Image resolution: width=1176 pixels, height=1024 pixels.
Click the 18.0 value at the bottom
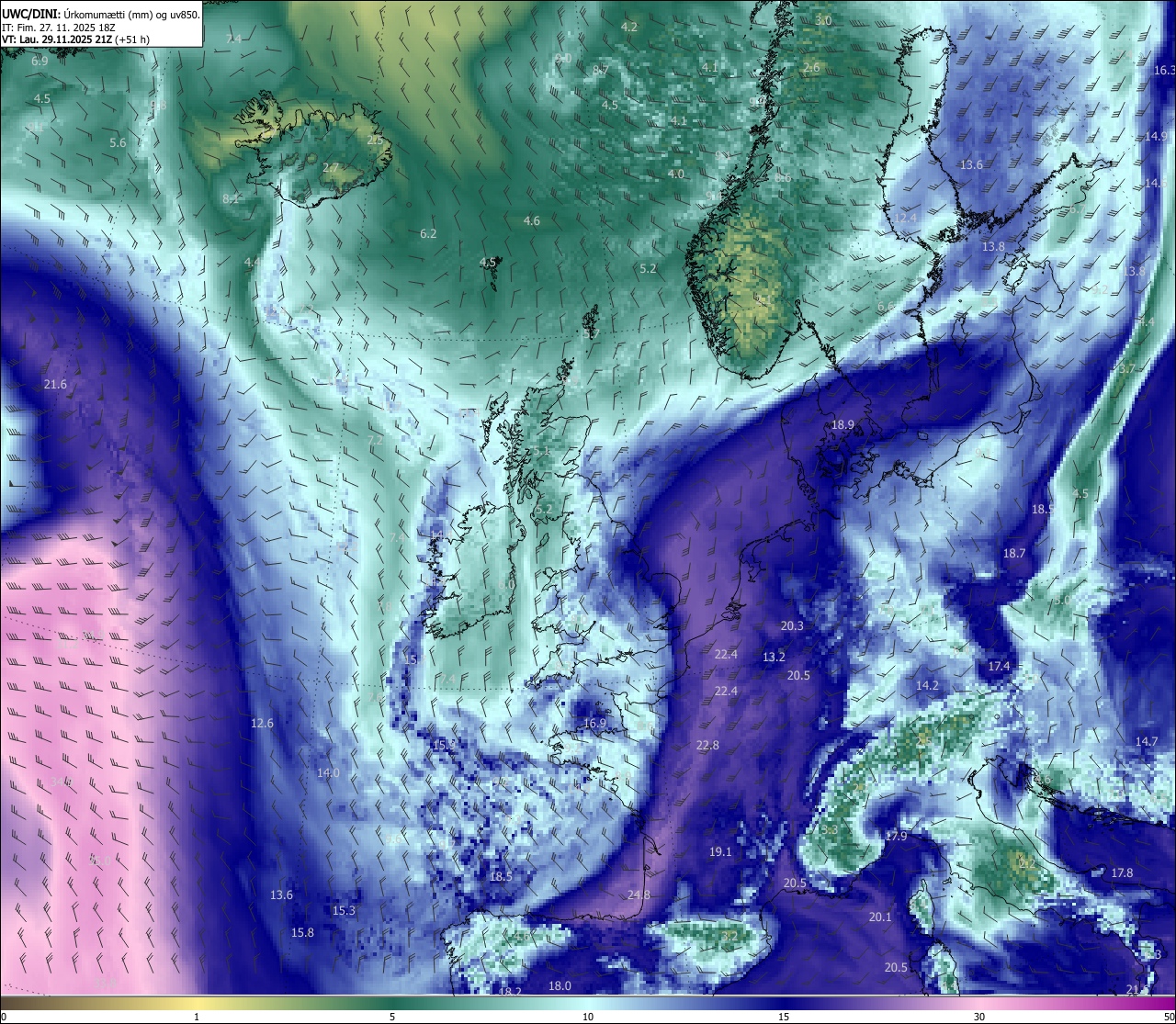560,985
